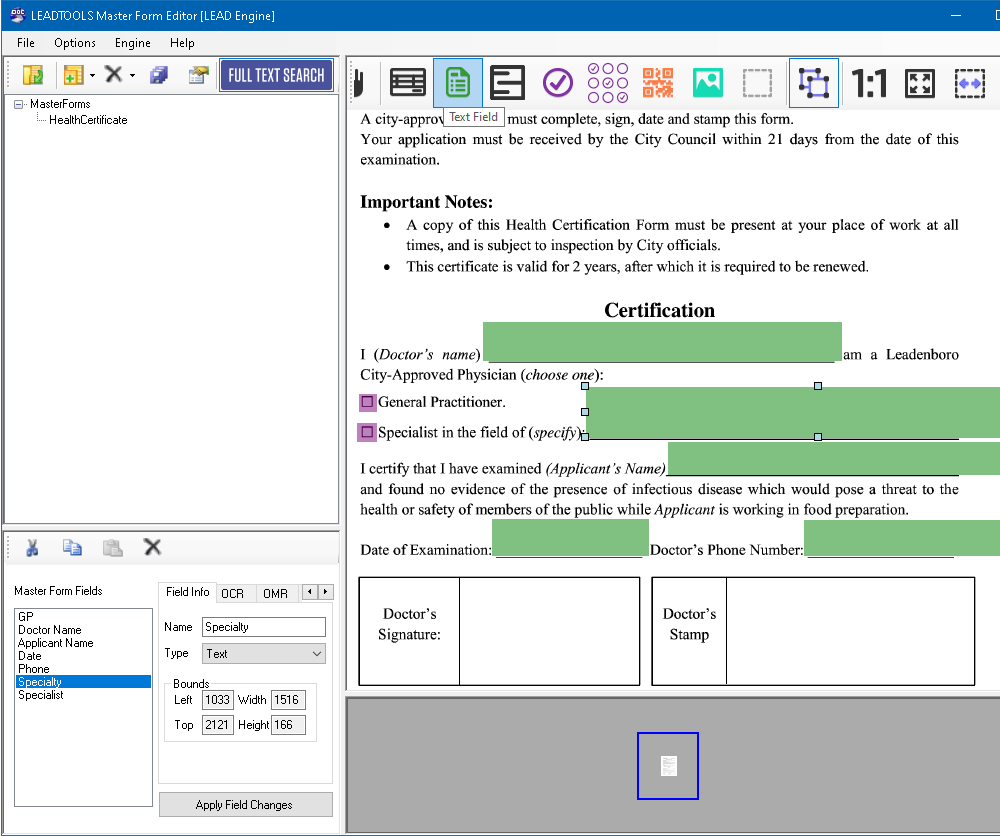Click the FULL TEXT SEARCH button
This screenshot has width=1000, height=836.
click(276, 75)
